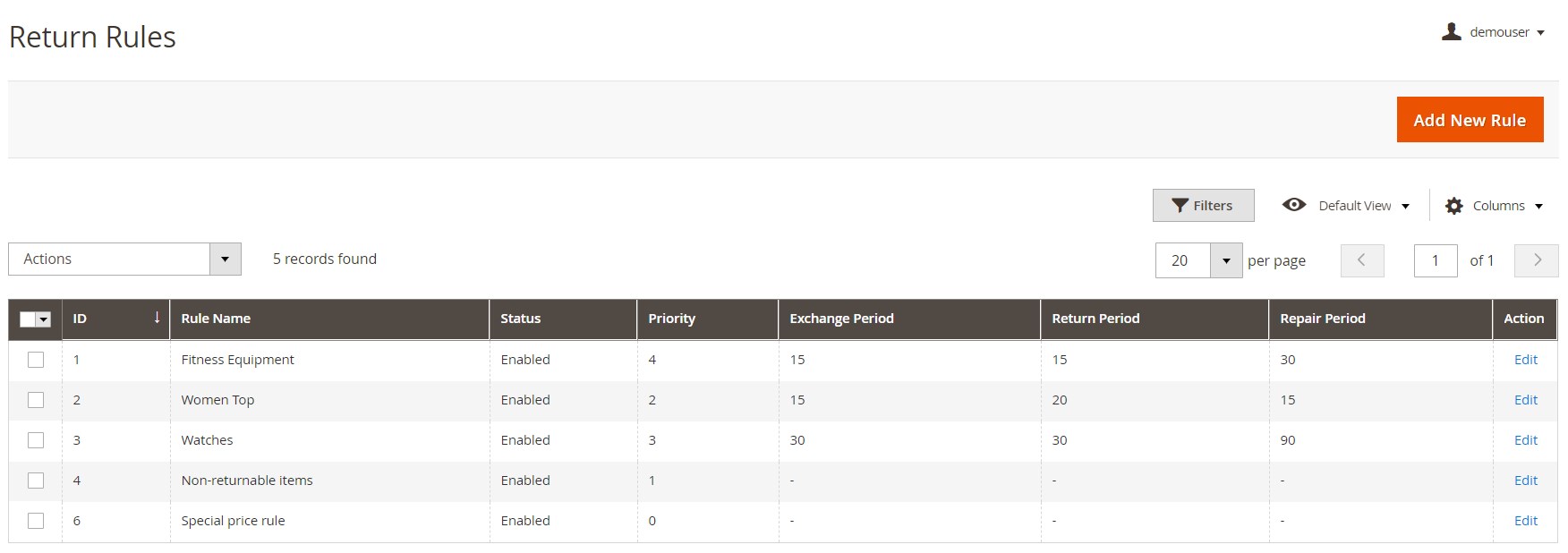This screenshot has width=1568, height=553.
Task: Go to previous page with left chevron
Action: click(x=1361, y=260)
